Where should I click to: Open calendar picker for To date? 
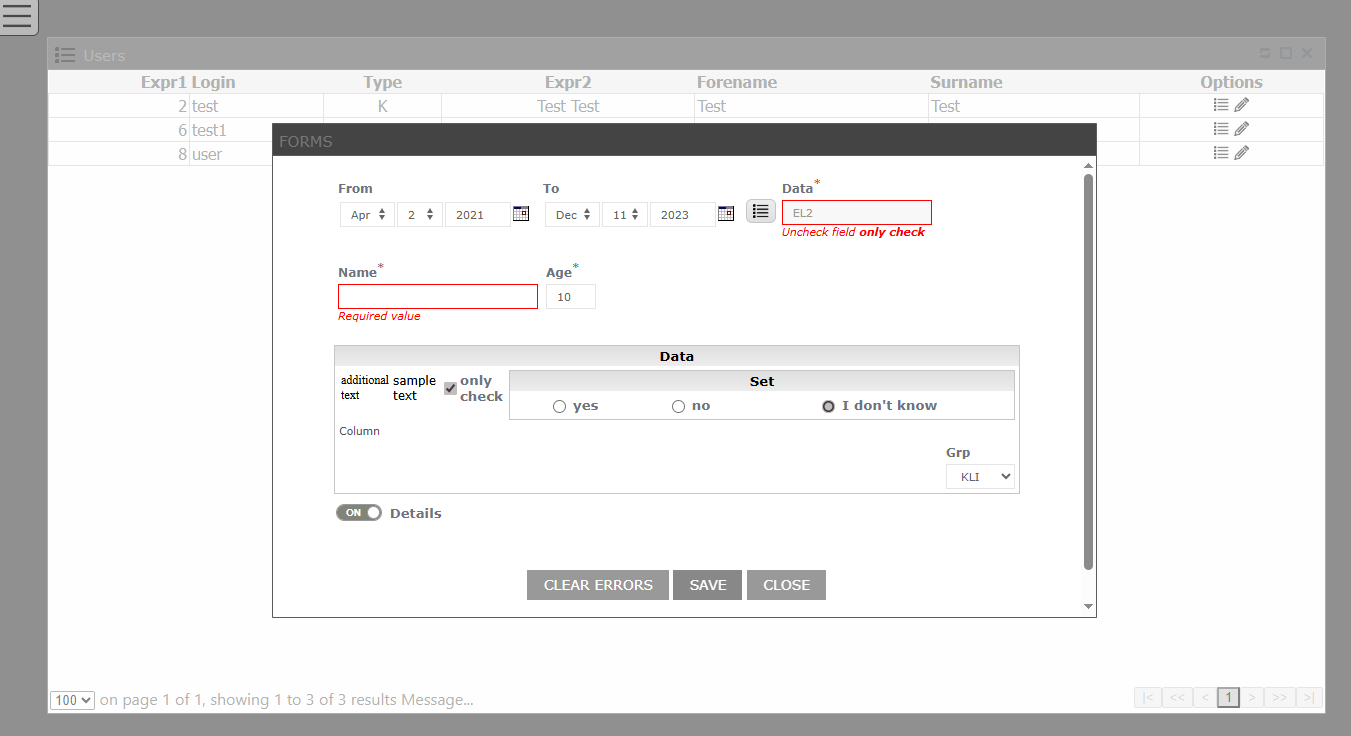click(725, 213)
